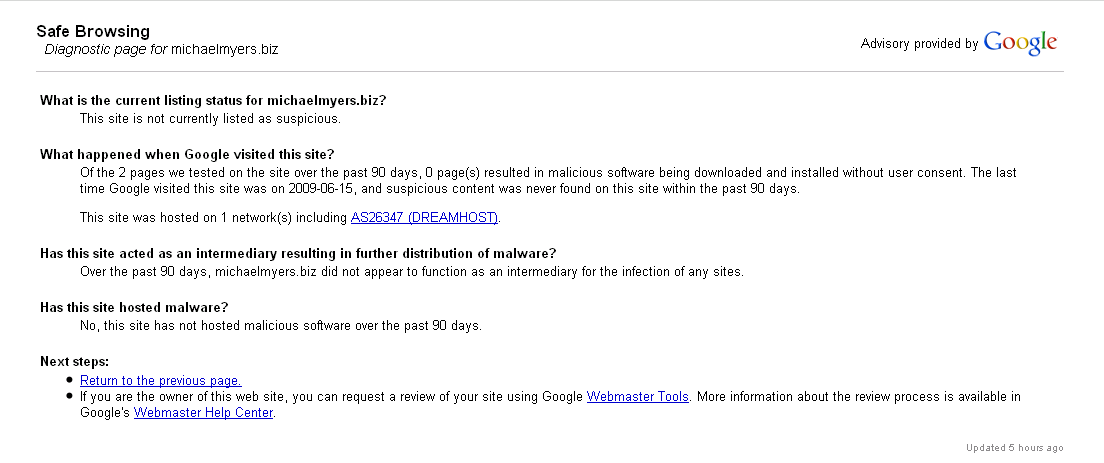Screen dimensions: 1104x463
Task: Open Webmaster Tools link
Action: (637, 397)
